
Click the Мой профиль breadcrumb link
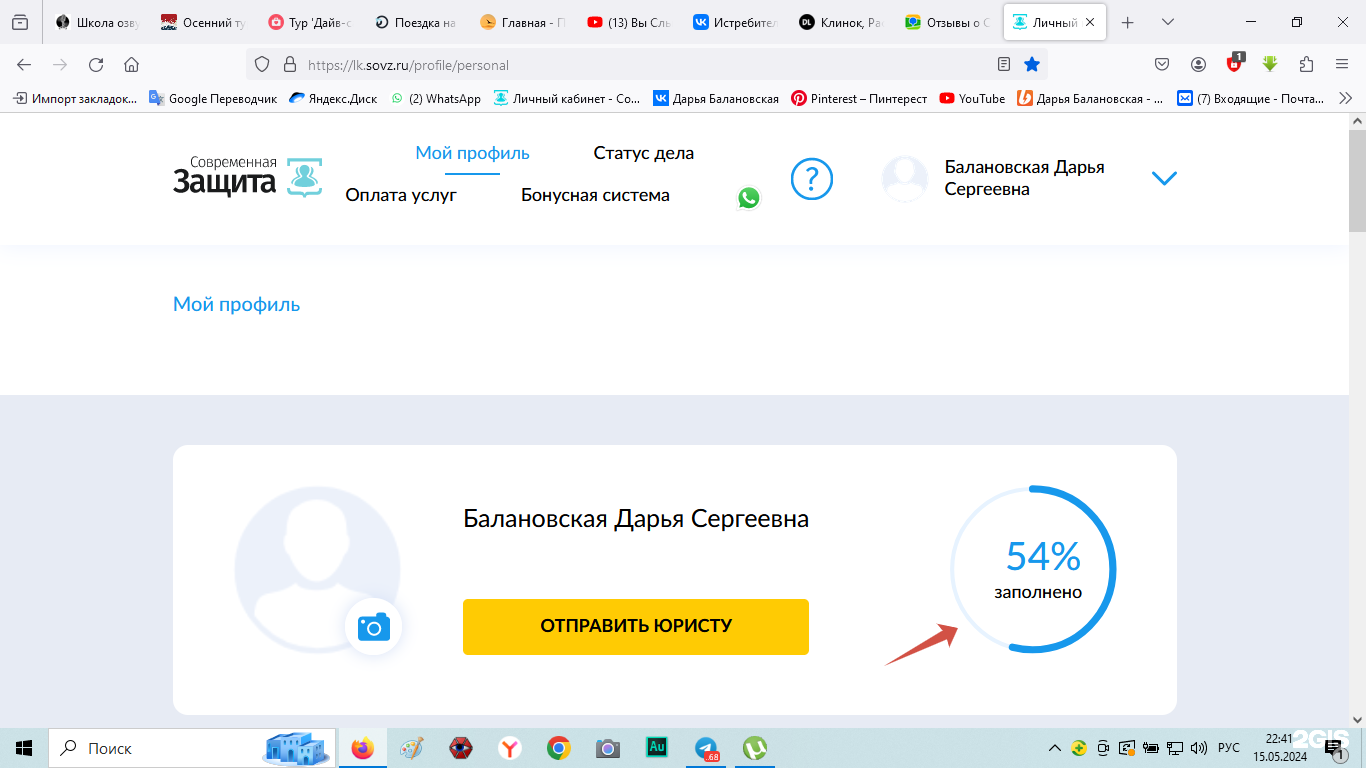pyautogui.click(x=236, y=304)
